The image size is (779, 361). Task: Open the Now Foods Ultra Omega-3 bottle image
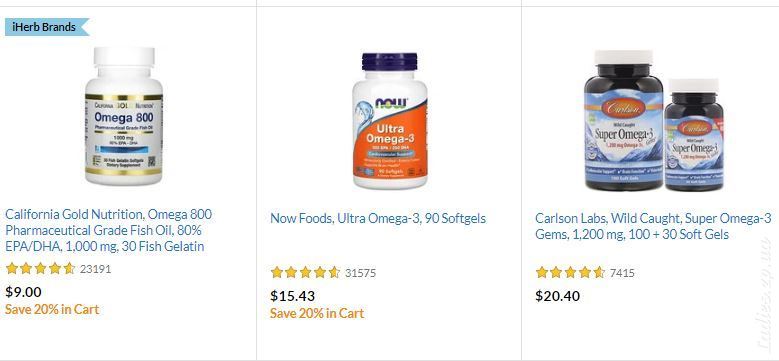390,120
